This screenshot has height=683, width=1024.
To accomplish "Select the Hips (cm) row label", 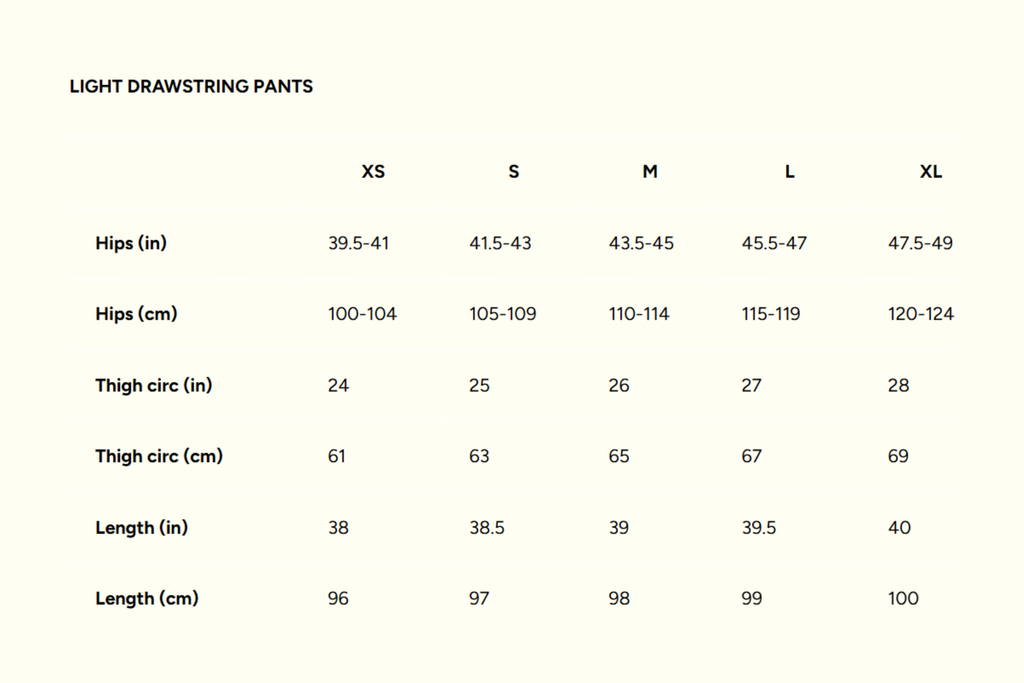I will pos(136,314).
